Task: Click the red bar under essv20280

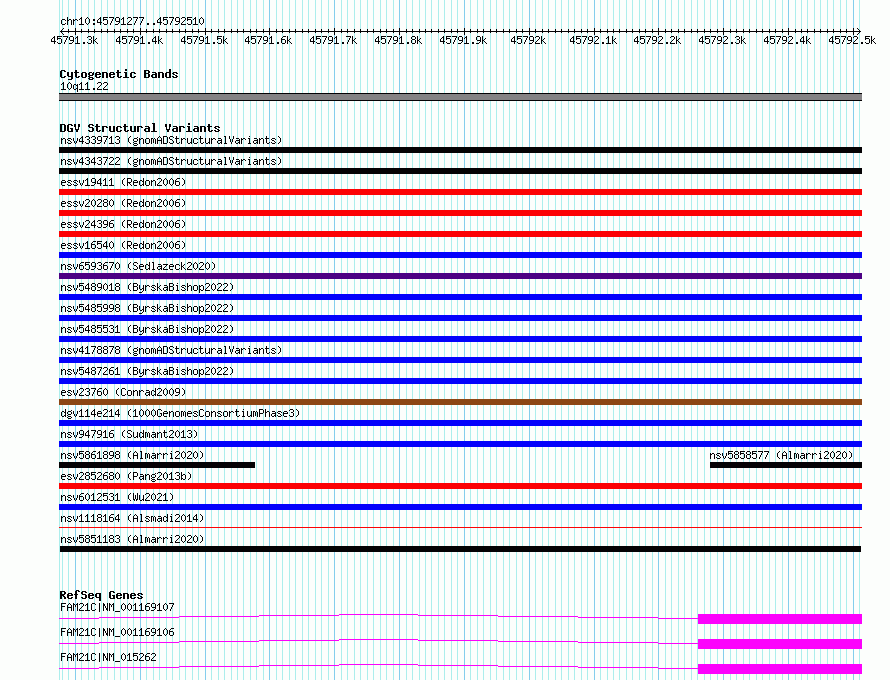Action: 460,213
